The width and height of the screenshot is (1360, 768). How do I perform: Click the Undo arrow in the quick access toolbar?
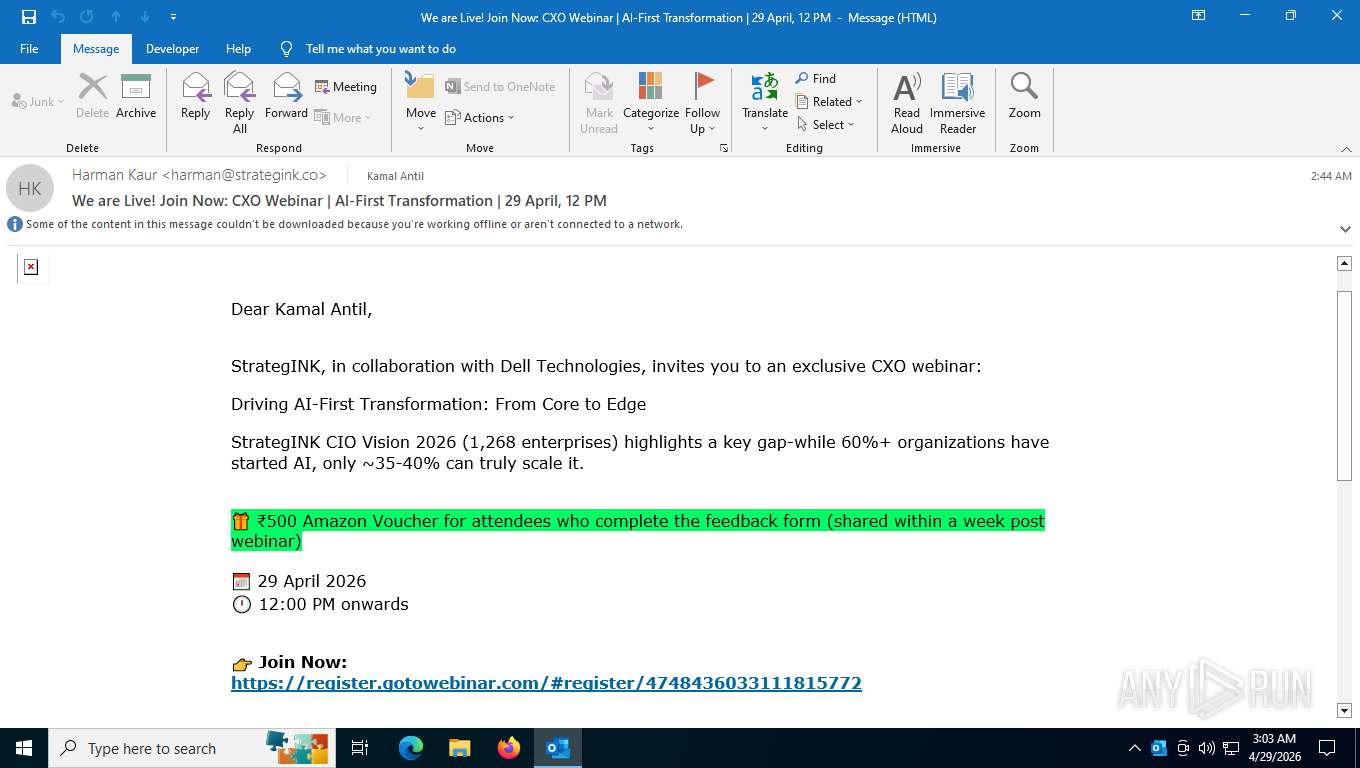tap(58, 17)
